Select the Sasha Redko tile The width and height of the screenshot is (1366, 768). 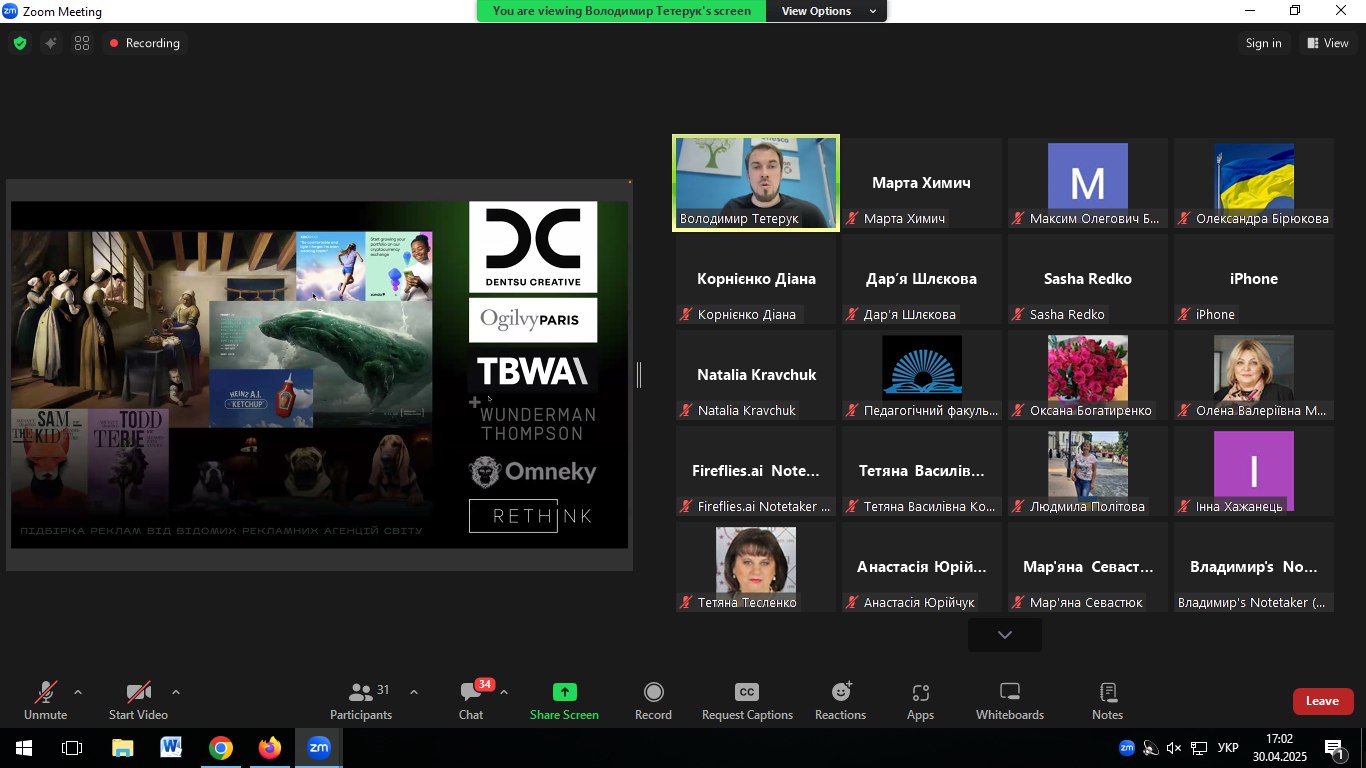(x=1088, y=279)
